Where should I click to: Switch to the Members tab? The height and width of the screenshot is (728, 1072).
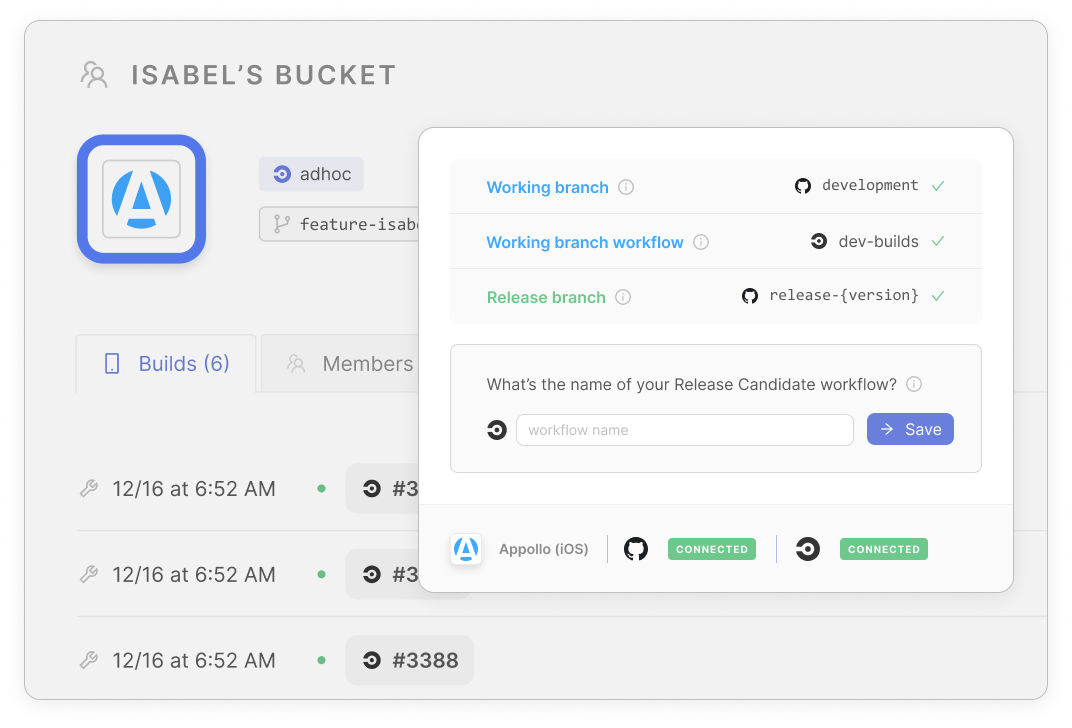pos(350,364)
